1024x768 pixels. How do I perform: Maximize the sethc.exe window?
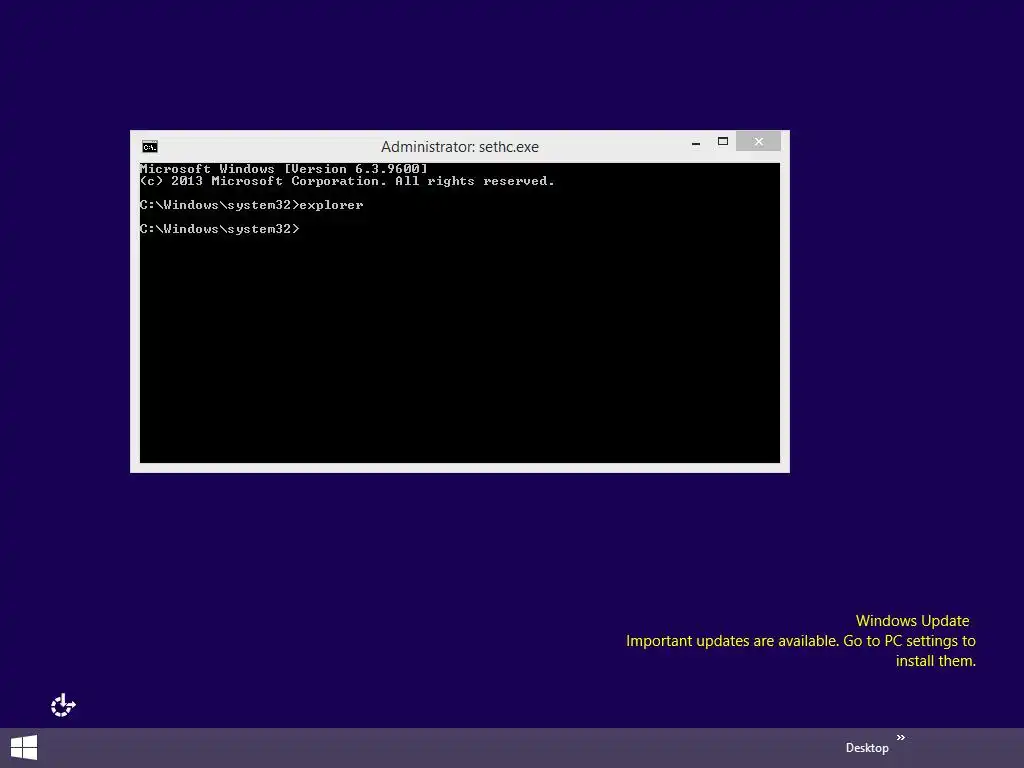(722, 141)
